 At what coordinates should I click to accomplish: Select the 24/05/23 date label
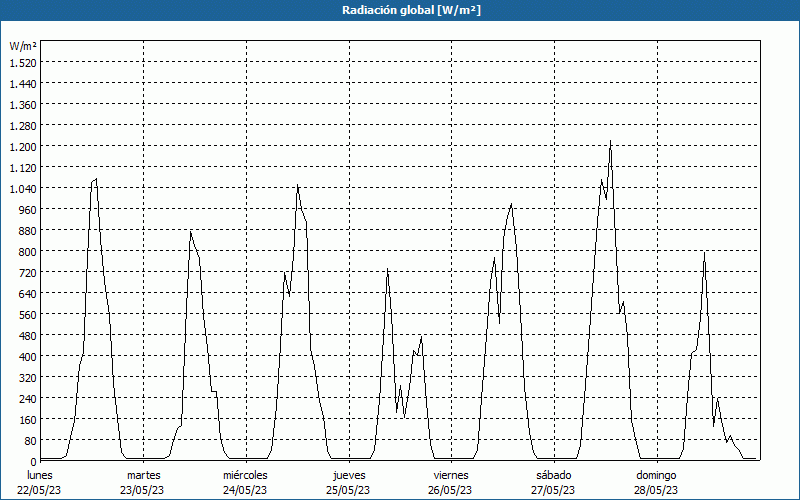(x=245, y=490)
